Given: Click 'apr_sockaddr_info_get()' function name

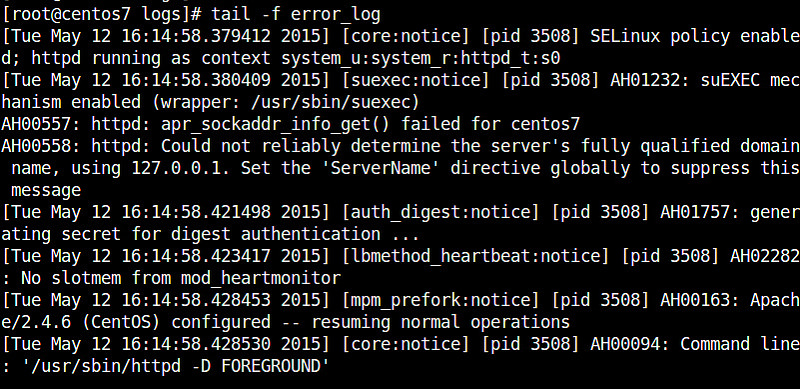Looking at the screenshot, I should pos(275,124).
